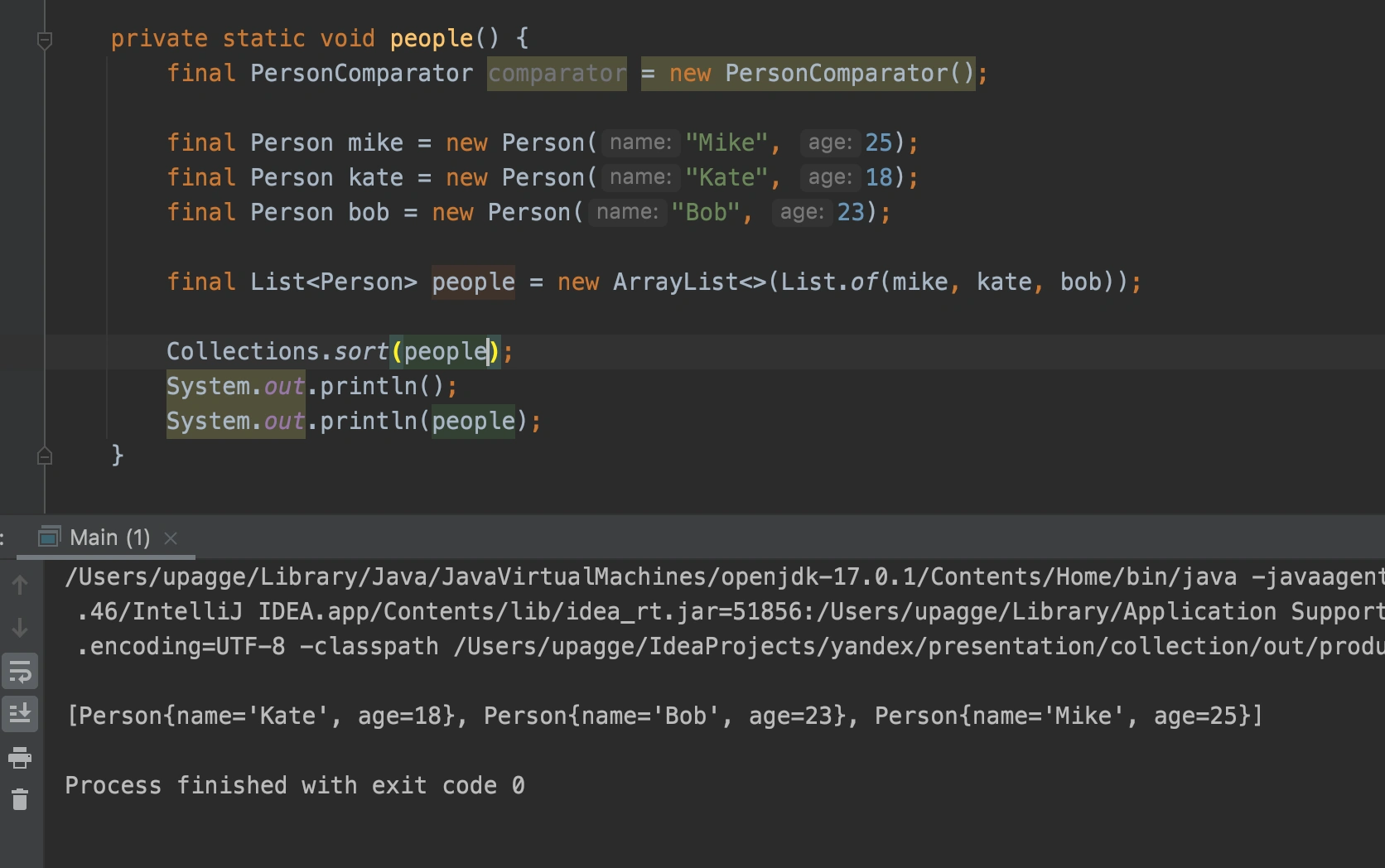
Task: Jump up to previous console message
Action: point(19,584)
